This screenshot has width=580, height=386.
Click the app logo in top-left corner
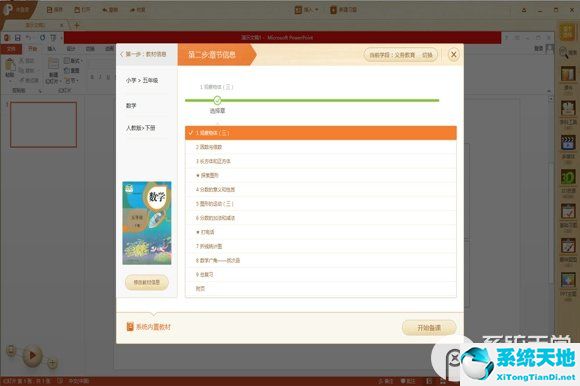[x=8, y=10]
